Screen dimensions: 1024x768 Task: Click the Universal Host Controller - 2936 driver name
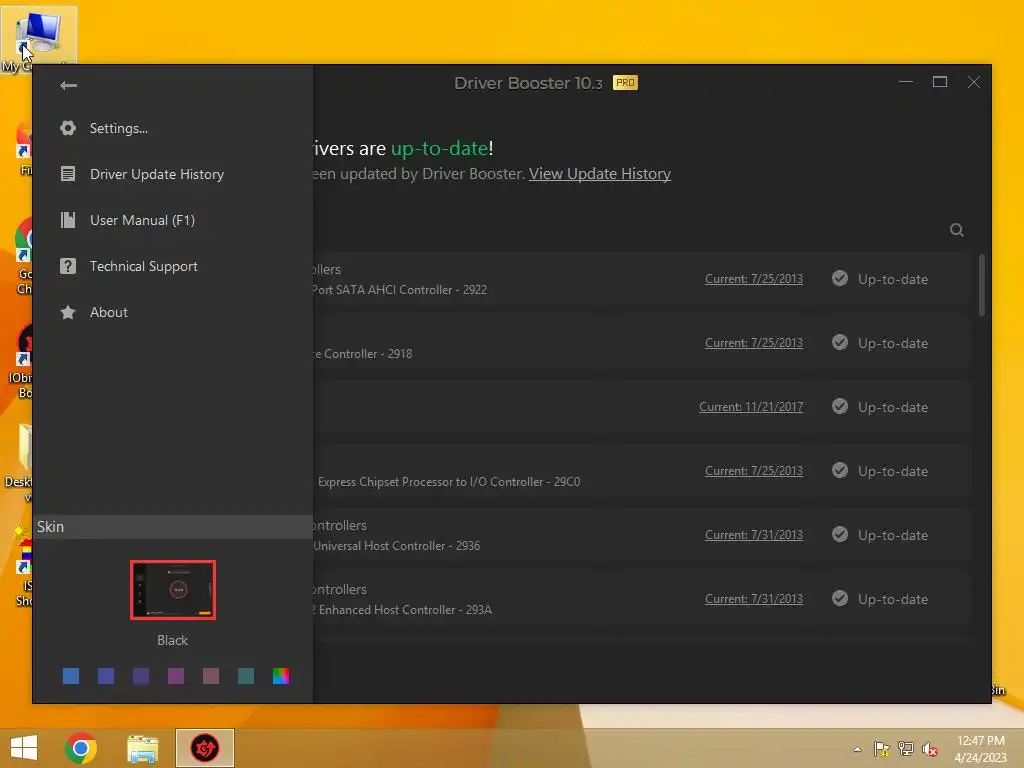tap(396, 546)
